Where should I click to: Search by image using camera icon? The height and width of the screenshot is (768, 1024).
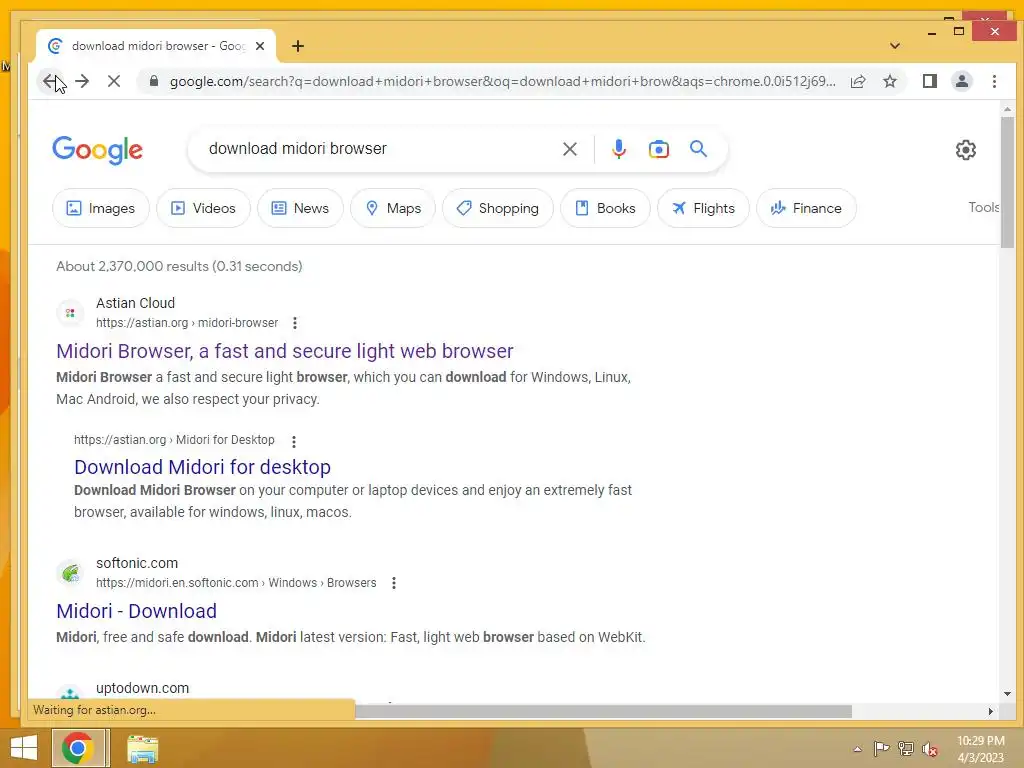pos(658,149)
